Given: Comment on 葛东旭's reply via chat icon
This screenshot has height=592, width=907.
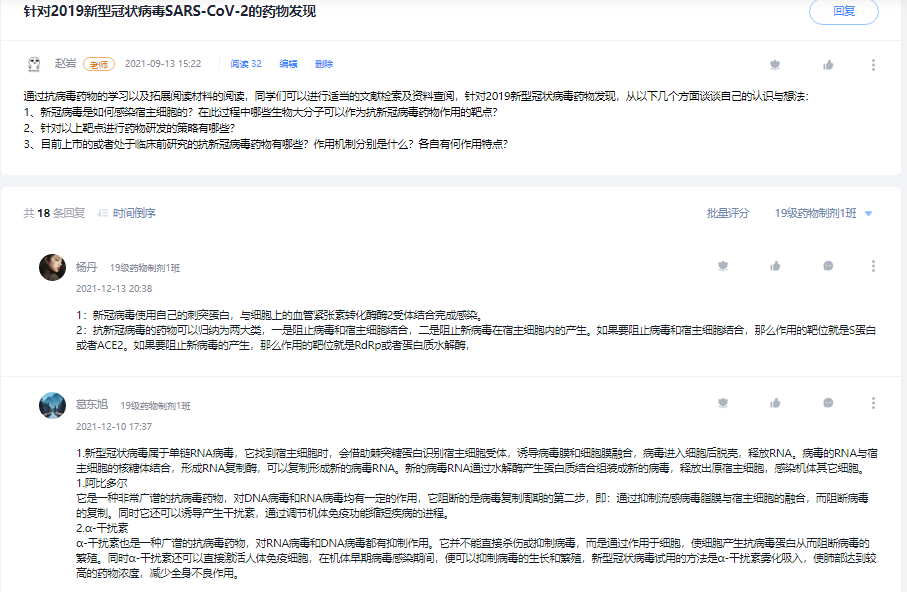Looking at the screenshot, I should coord(828,403).
